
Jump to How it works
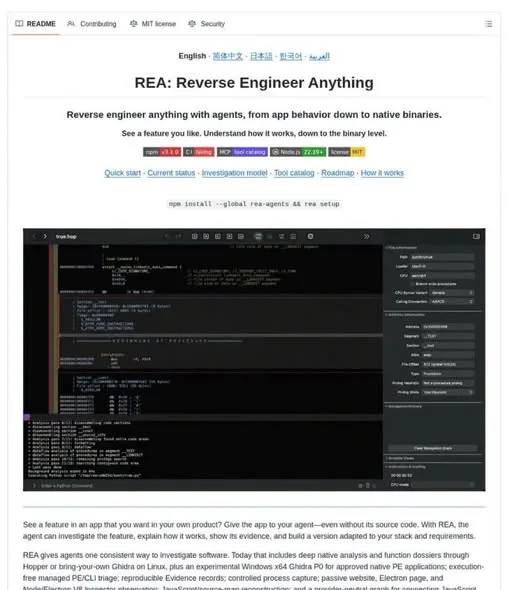(x=382, y=173)
